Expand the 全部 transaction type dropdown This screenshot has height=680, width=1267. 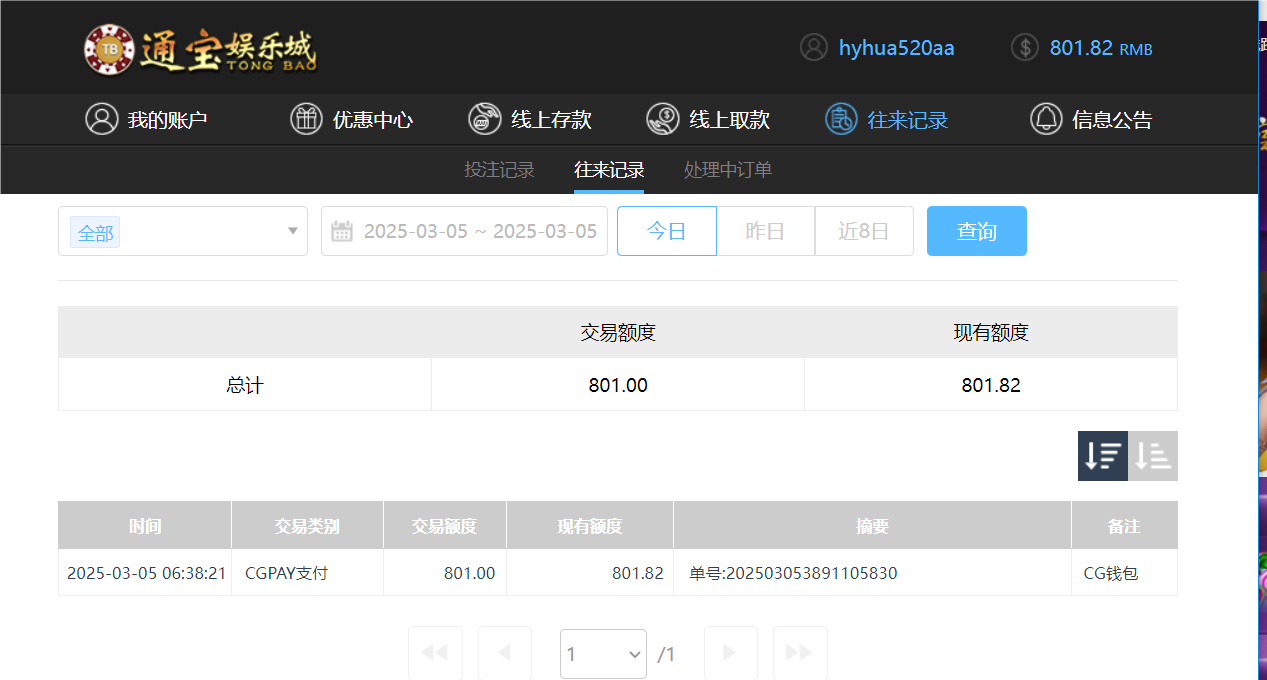point(183,231)
